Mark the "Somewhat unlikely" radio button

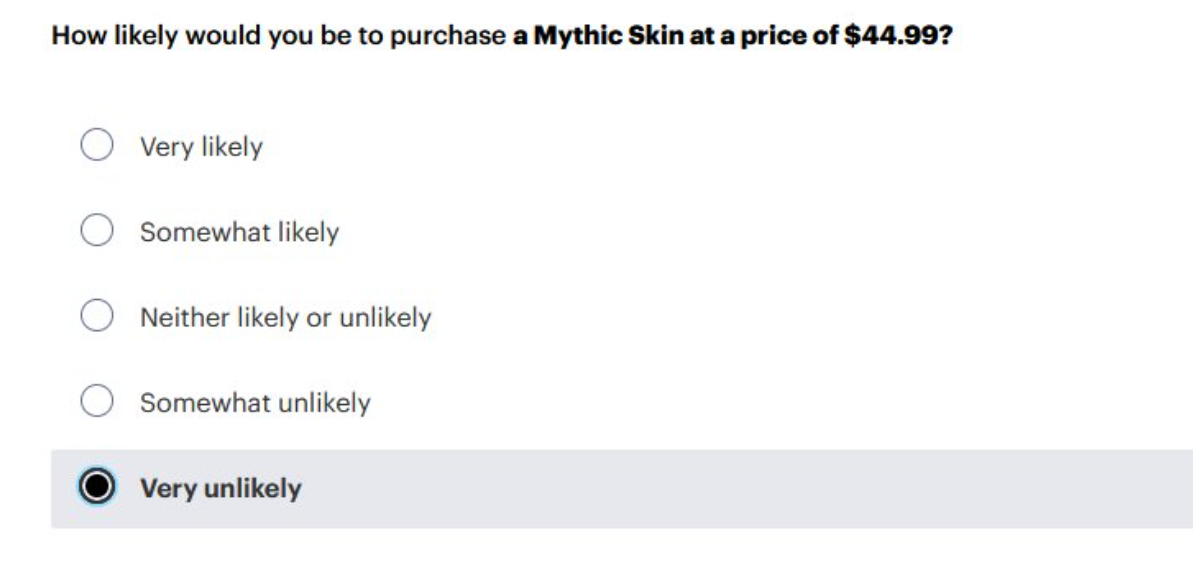(97, 400)
